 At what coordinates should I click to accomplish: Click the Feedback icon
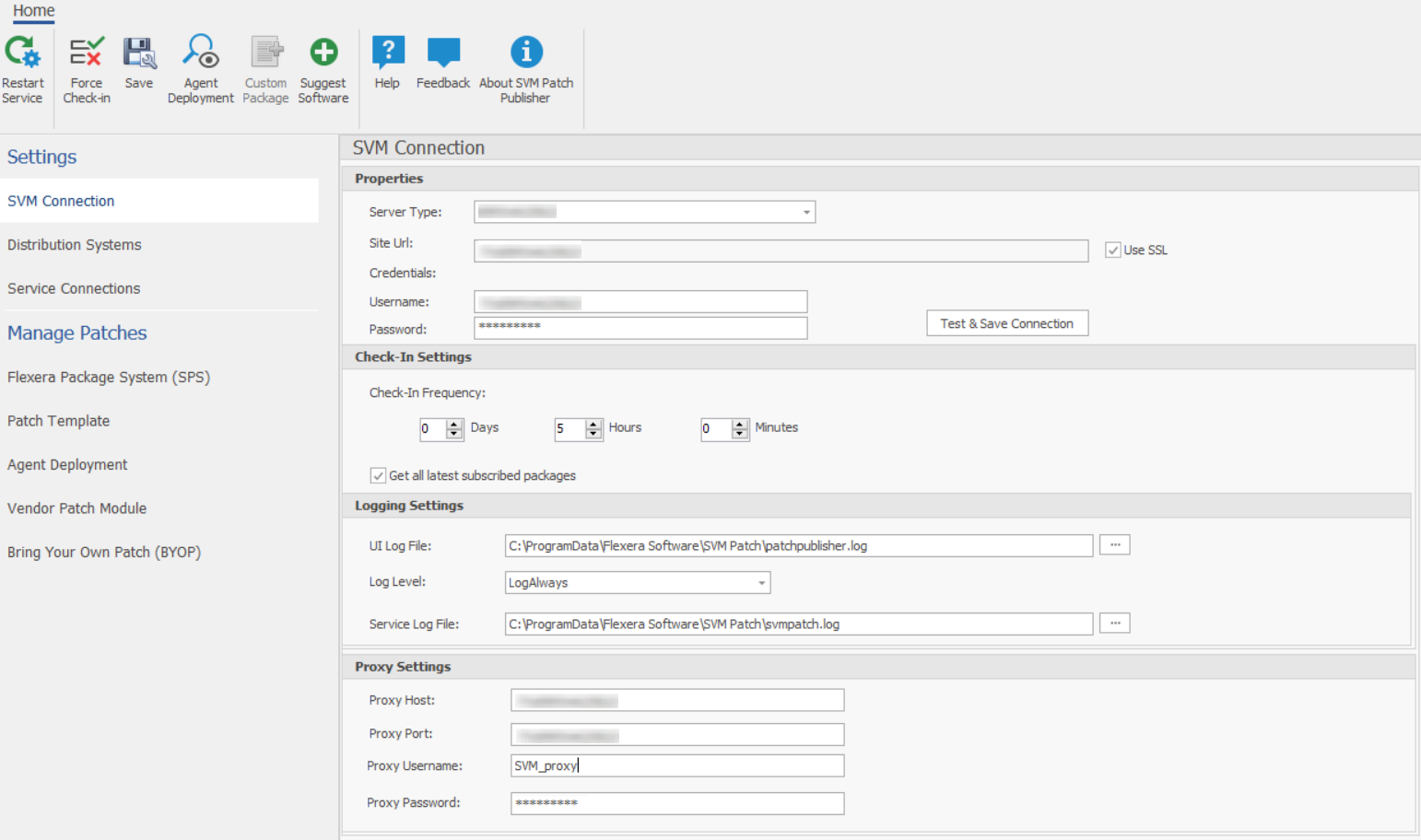tap(443, 53)
